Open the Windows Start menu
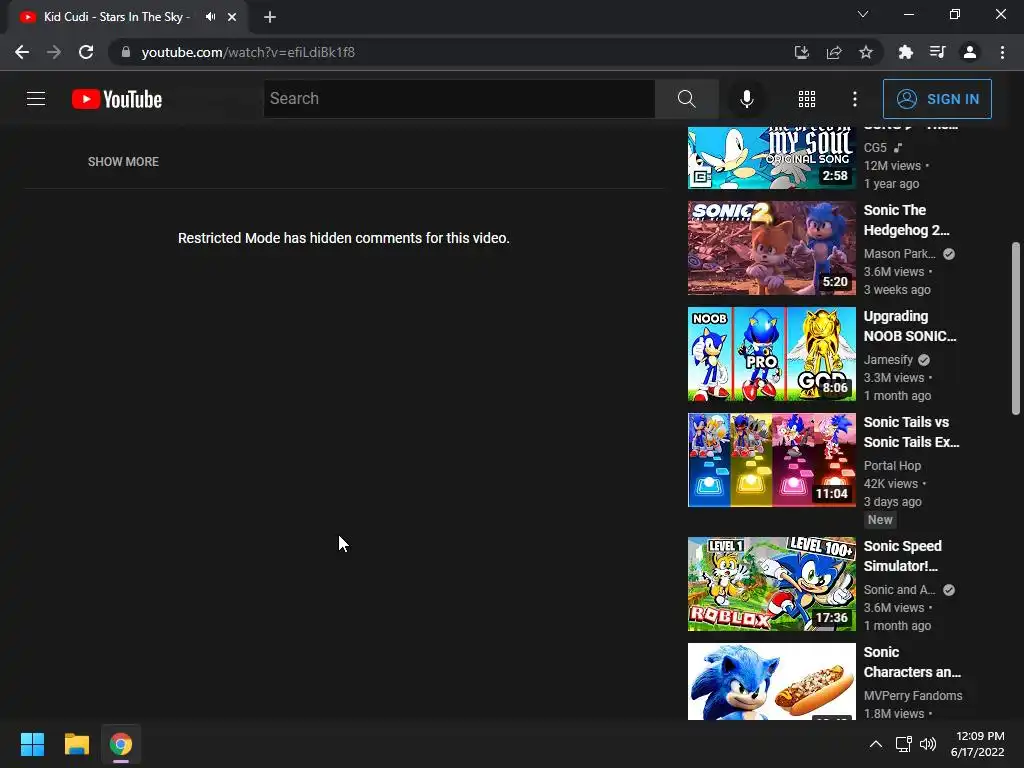1024x768 pixels. pyautogui.click(x=32, y=744)
